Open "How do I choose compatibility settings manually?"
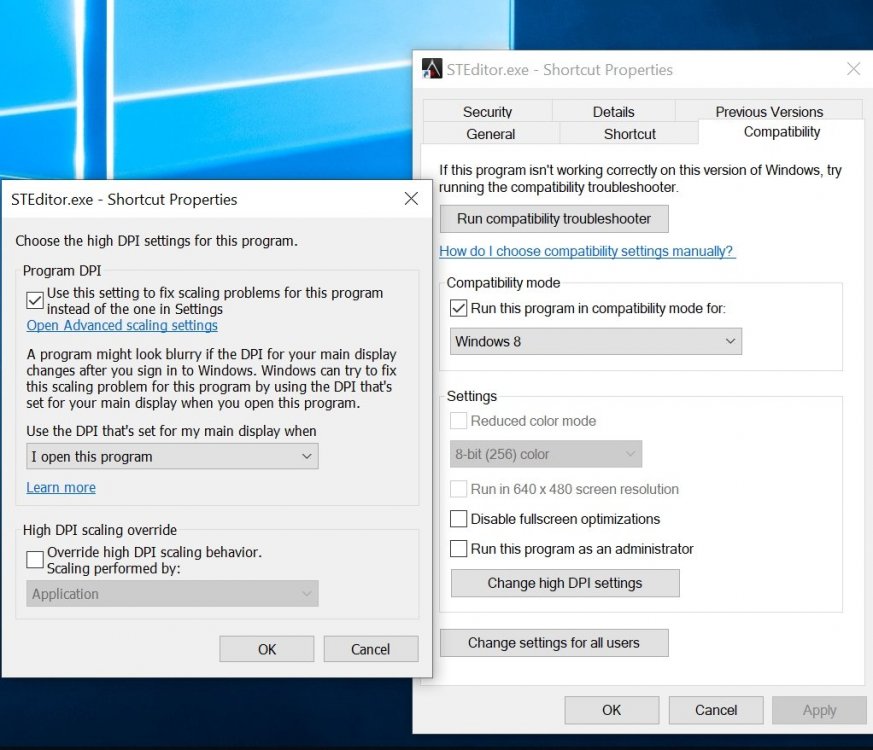The height and width of the screenshot is (750, 873). coord(587,251)
